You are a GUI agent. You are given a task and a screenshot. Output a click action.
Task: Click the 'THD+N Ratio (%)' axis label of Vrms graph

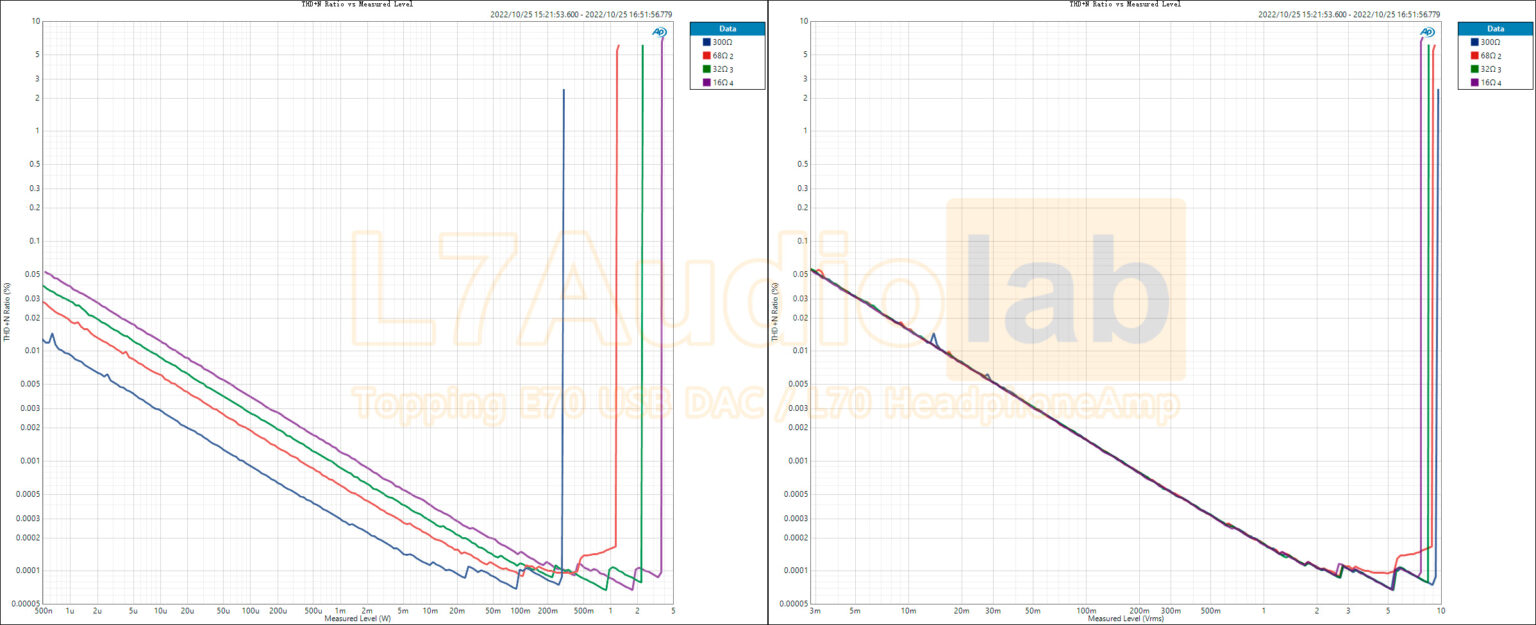(x=775, y=312)
